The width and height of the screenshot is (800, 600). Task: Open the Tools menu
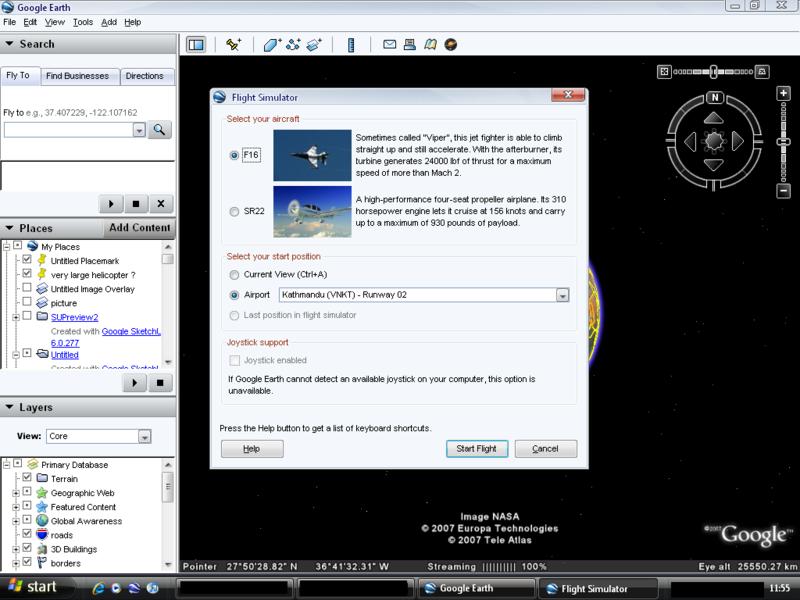click(83, 21)
